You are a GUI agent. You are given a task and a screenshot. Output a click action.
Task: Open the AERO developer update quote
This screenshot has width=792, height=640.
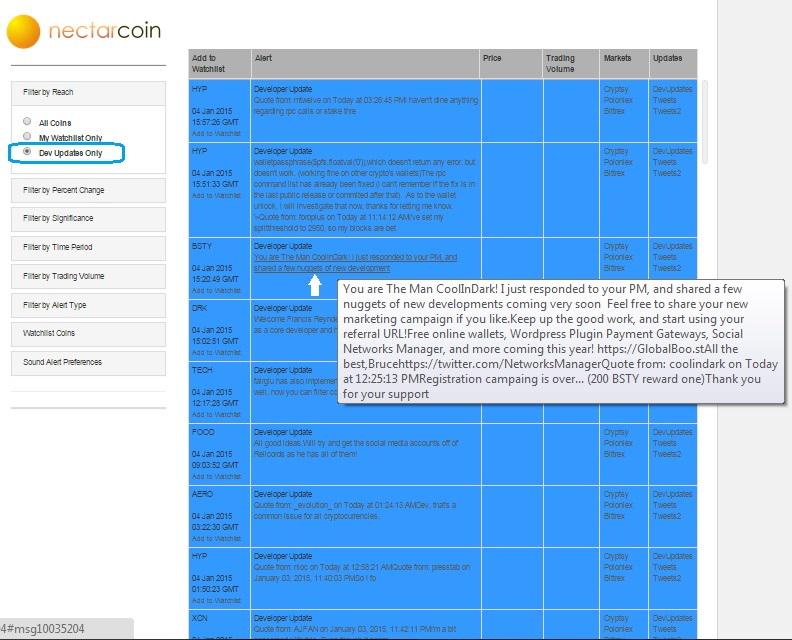(355, 511)
